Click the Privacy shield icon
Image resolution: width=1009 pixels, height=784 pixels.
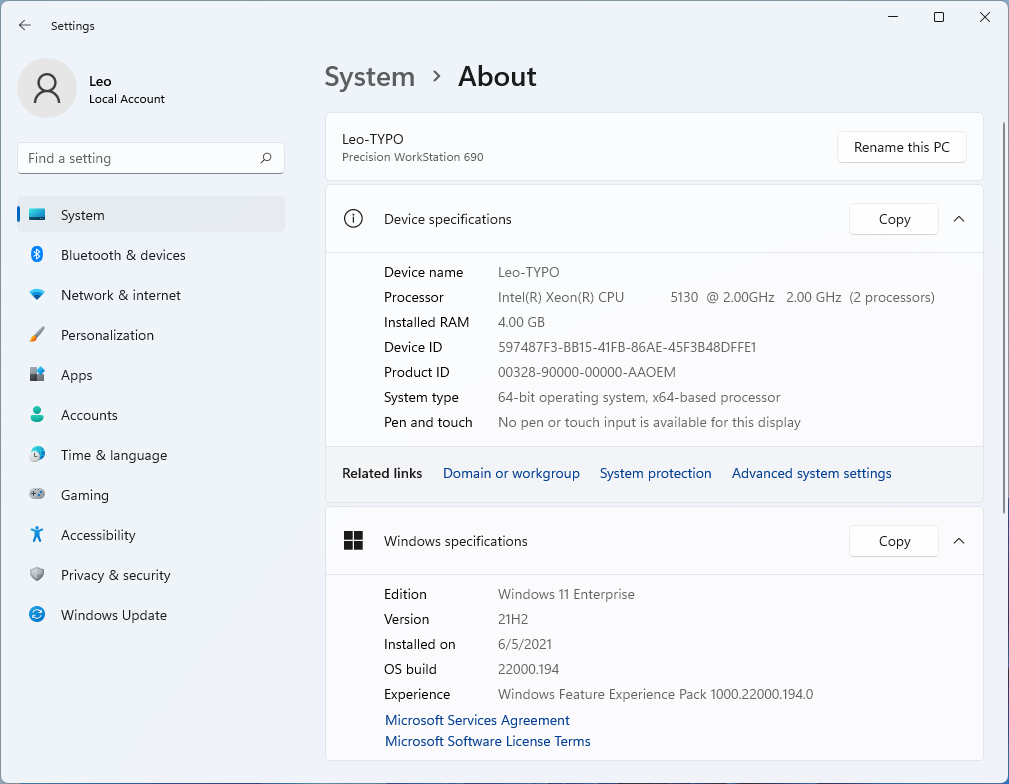click(x=37, y=574)
